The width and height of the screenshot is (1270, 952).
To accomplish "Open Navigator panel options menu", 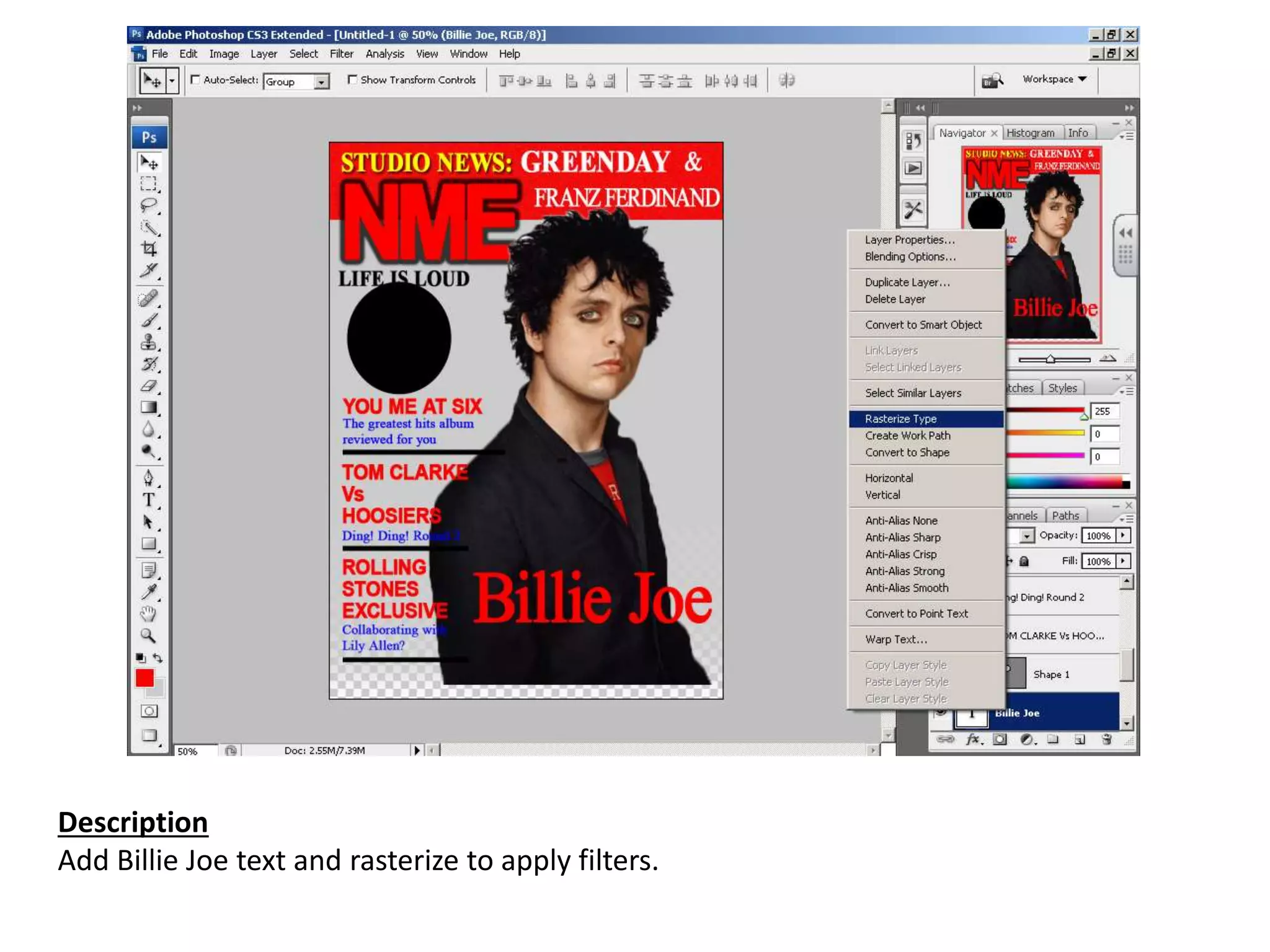I will pos(1126,136).
